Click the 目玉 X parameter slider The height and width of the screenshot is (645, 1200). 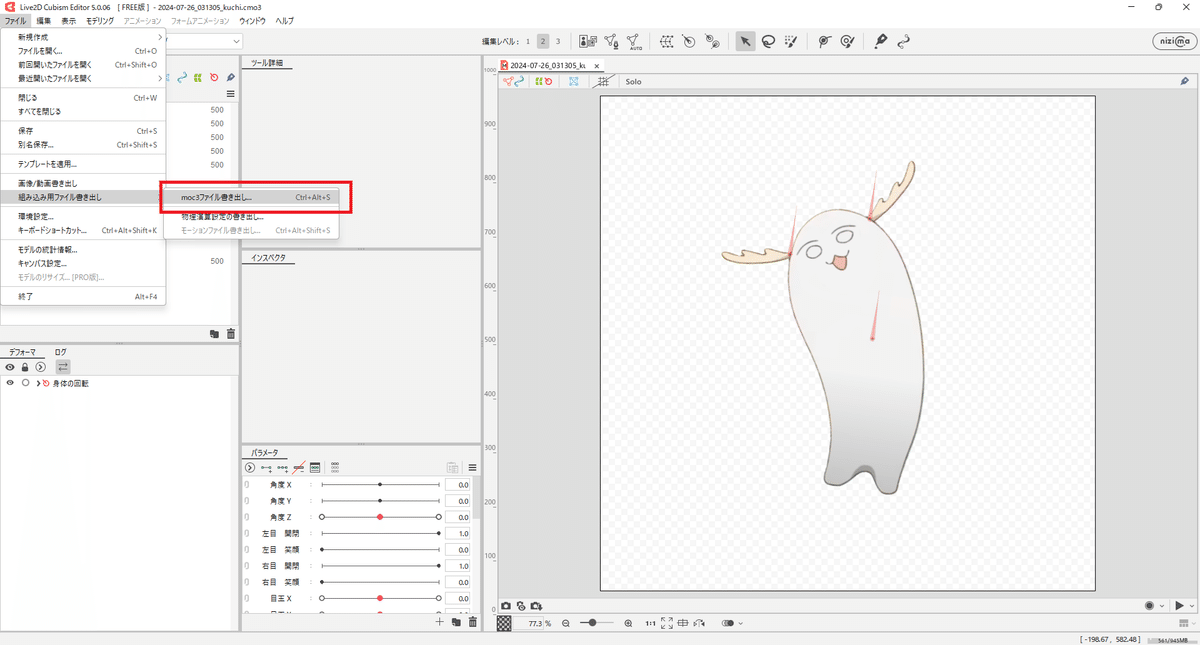[380, 599]
